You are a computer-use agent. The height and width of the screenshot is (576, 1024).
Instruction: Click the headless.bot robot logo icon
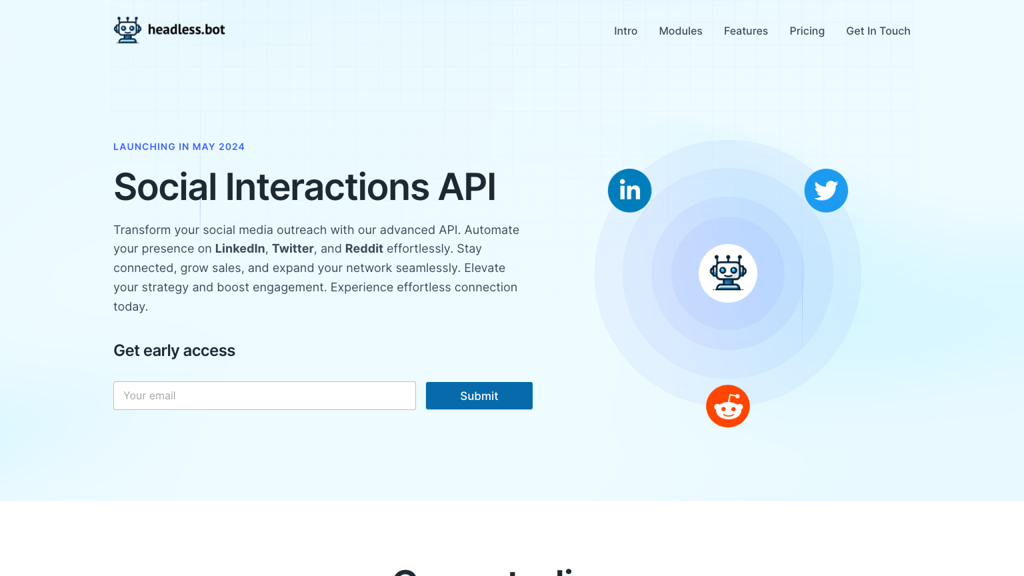point(127,29)
